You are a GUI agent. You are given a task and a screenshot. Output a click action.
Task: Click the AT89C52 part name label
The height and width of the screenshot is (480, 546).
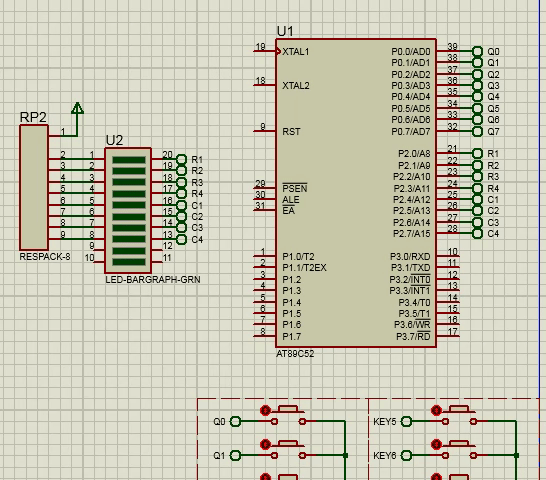point(295,354)
